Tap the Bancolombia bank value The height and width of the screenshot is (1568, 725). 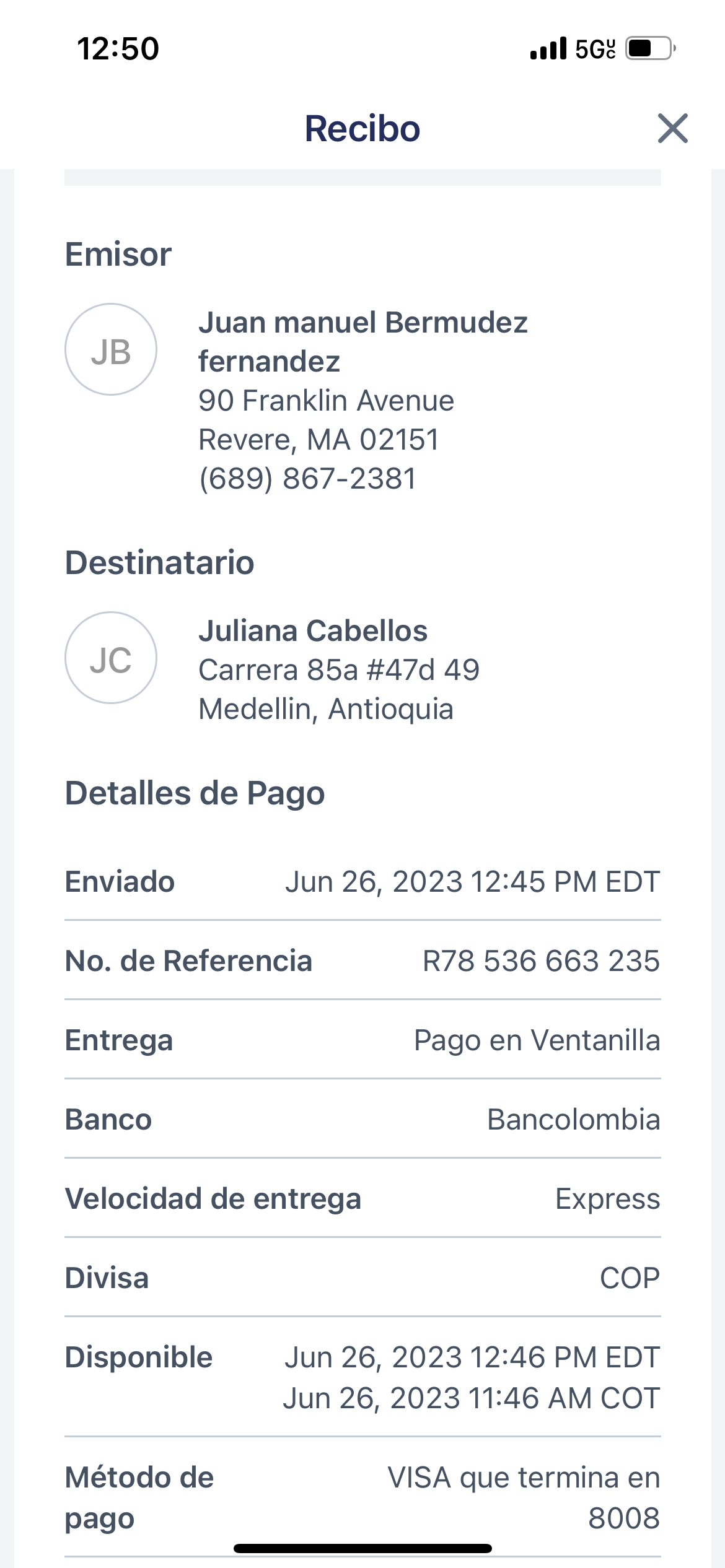[573, 1120]
